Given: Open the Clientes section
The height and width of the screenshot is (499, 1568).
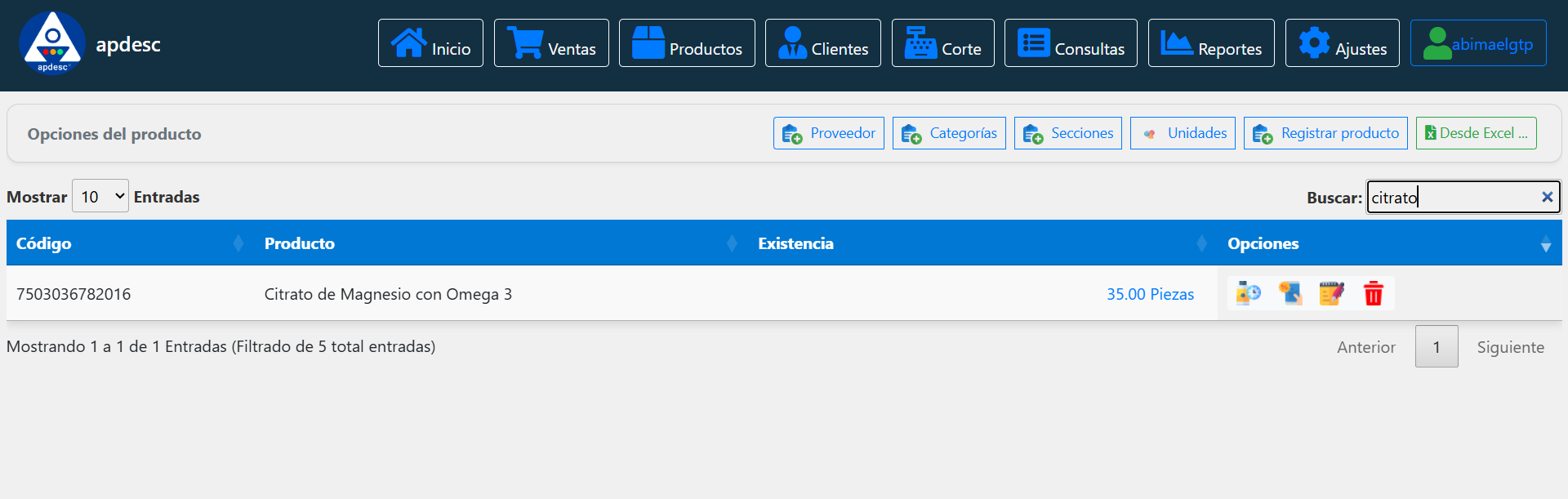Looking at the screenshot, I should coord(823,43).
